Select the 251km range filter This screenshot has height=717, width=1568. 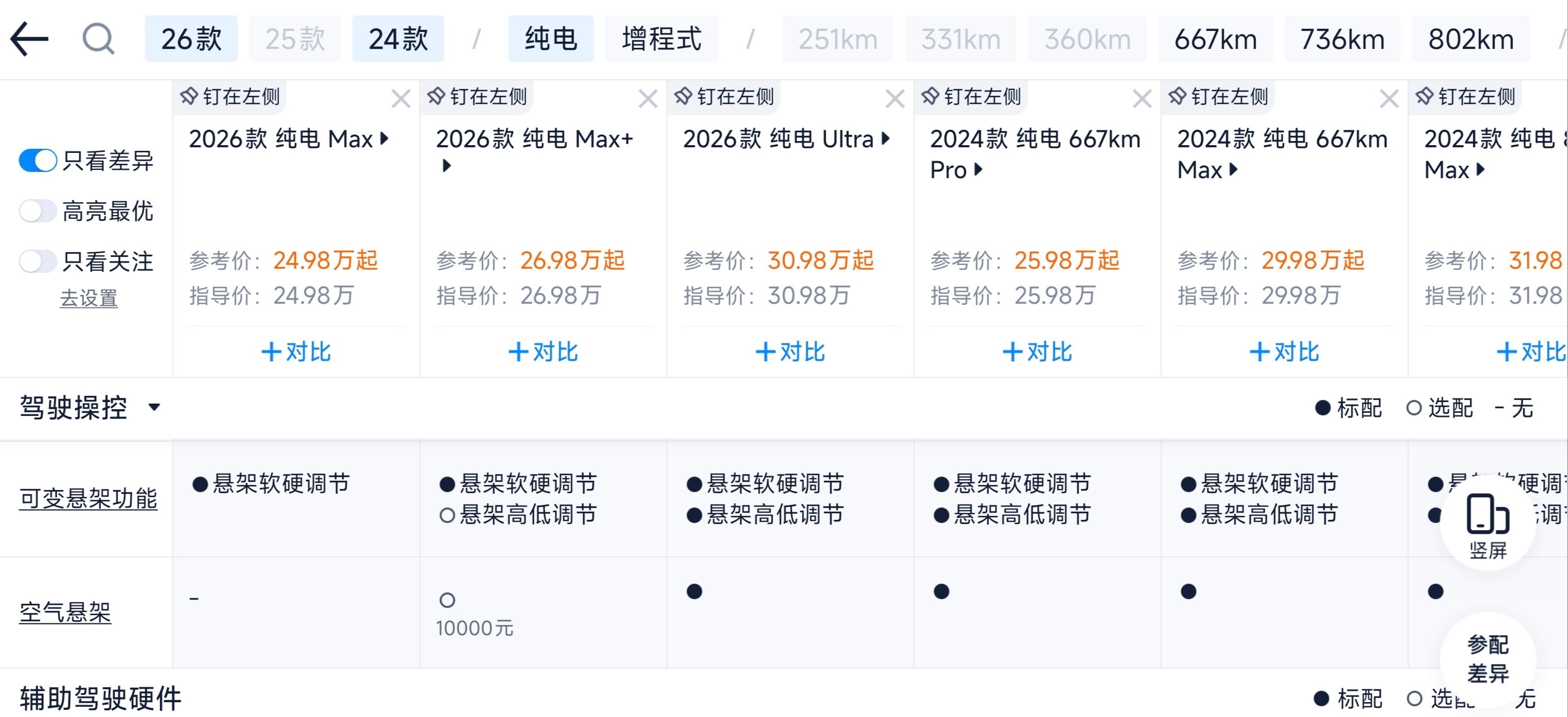click(838, 39)
